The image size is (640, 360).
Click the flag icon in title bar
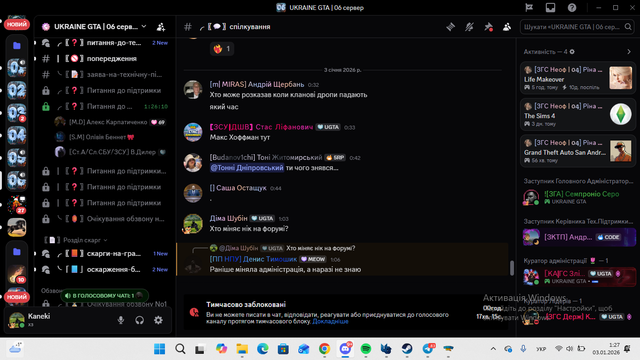529,7
